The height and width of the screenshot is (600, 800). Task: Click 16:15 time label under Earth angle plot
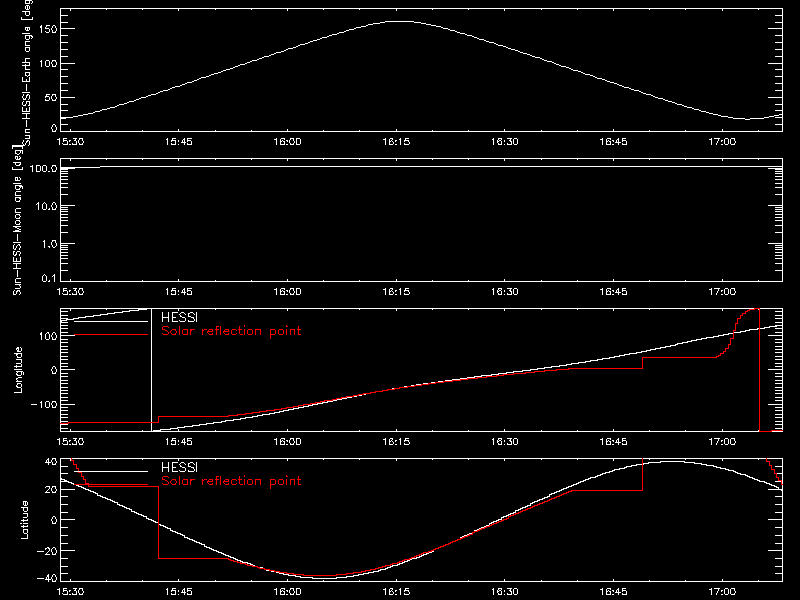[396, 142]
